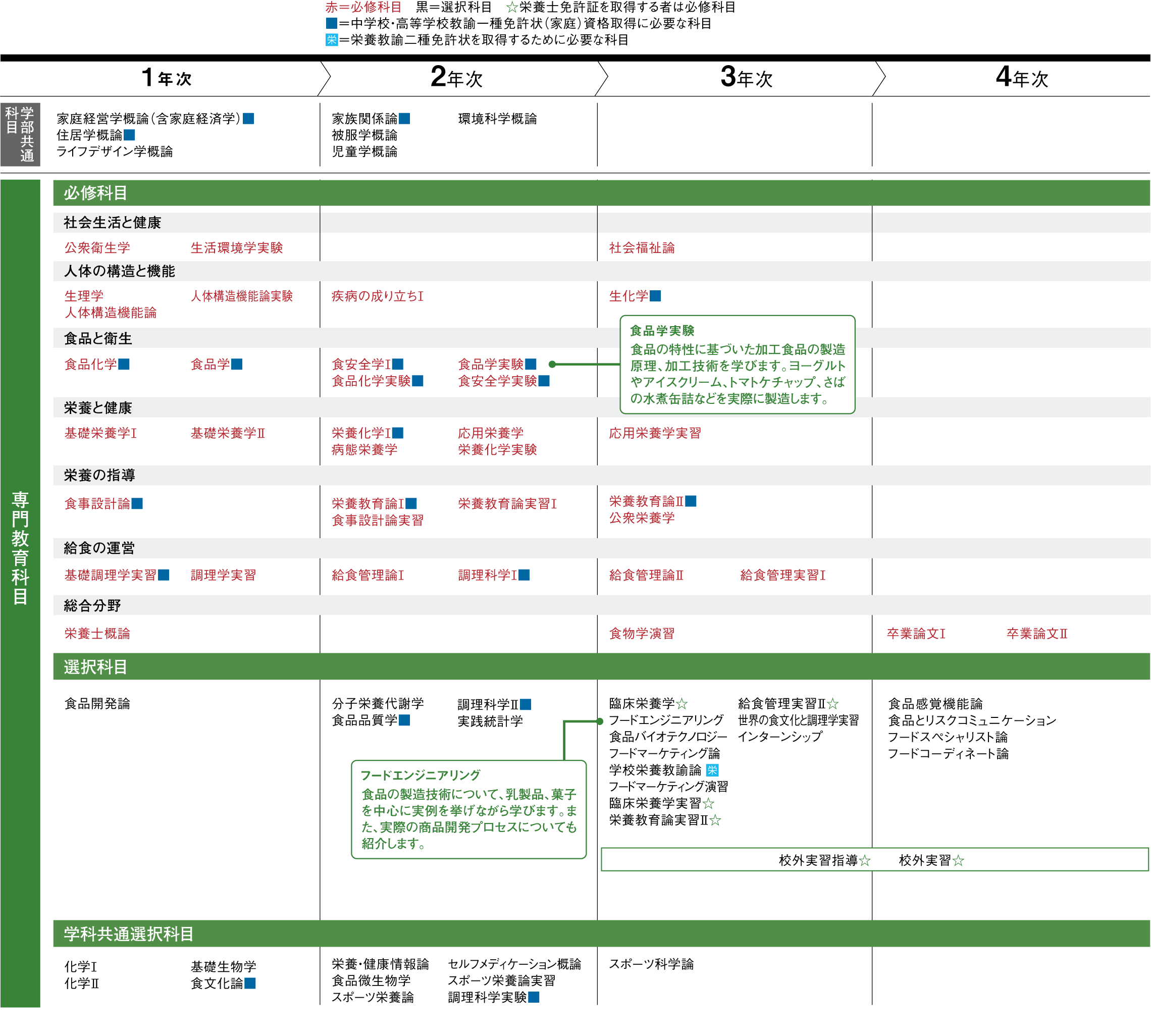Select the 3年次 year header
Image resolution: width=1151 pixels, height=1036 pixels.
[x=746, y=78]
